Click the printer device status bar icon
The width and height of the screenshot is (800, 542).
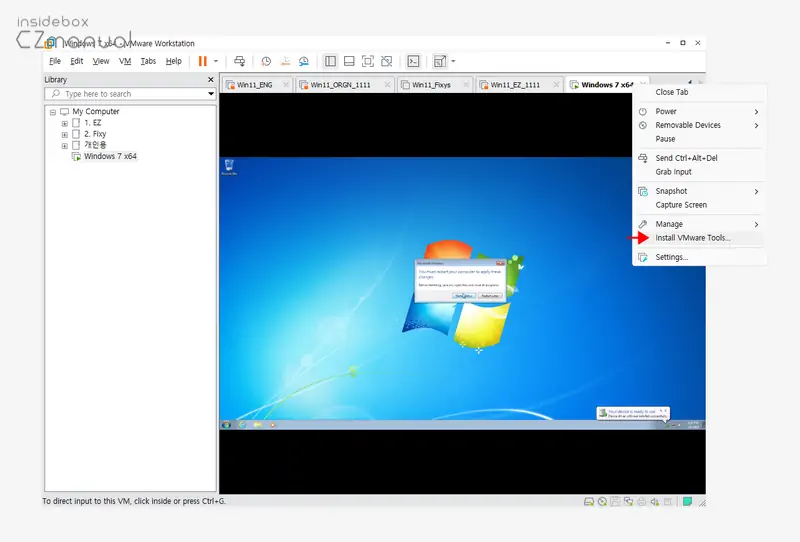pos(641,502)
